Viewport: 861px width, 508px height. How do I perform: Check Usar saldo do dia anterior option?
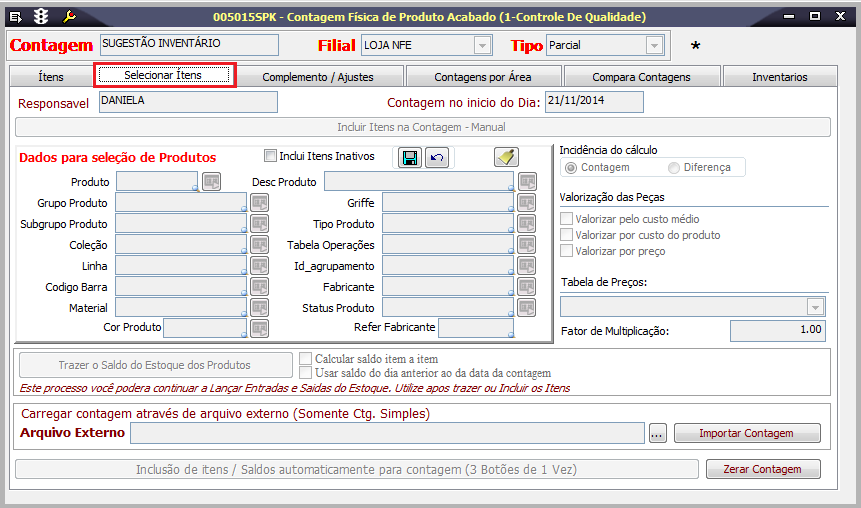click(305, 373)
